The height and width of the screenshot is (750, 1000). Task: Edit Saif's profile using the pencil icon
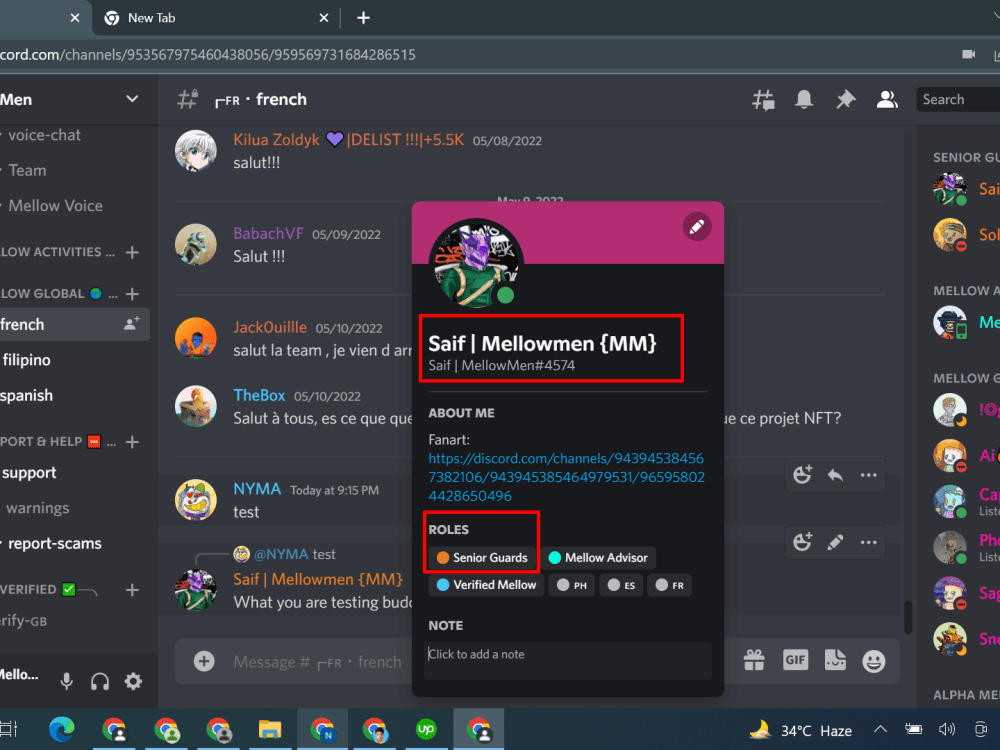tap(697, 226)
